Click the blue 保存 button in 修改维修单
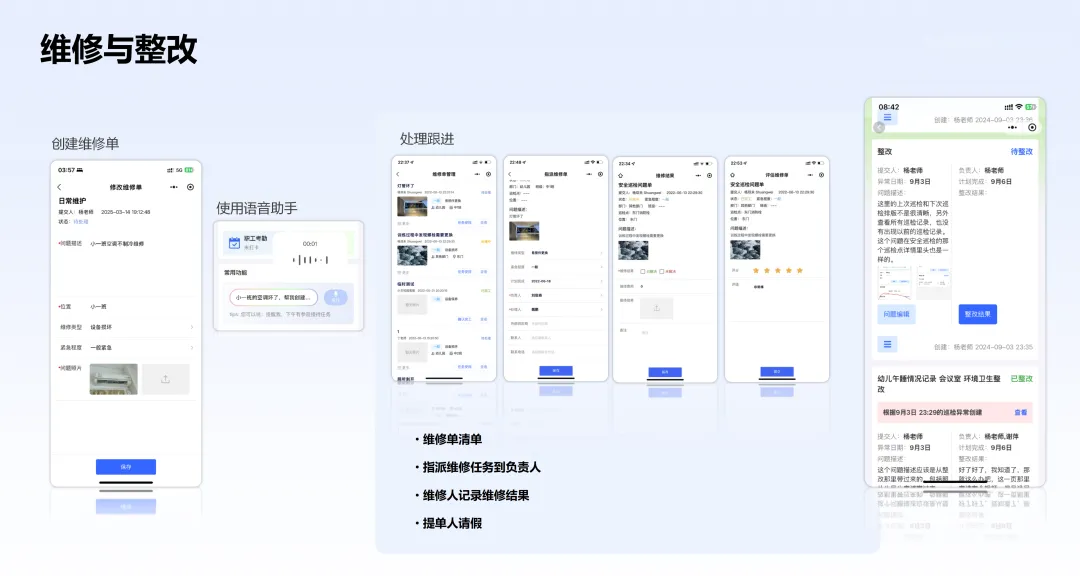The width and height of the screenshot is (1080, 582). click(125, 466)
